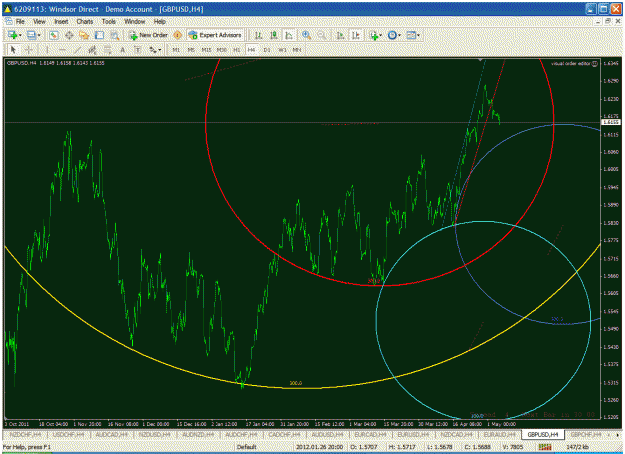This screenshot has width=625, height=454.
Task: Switch to the AUDUSD,H4 chart tab
Action: click(327, 434)
